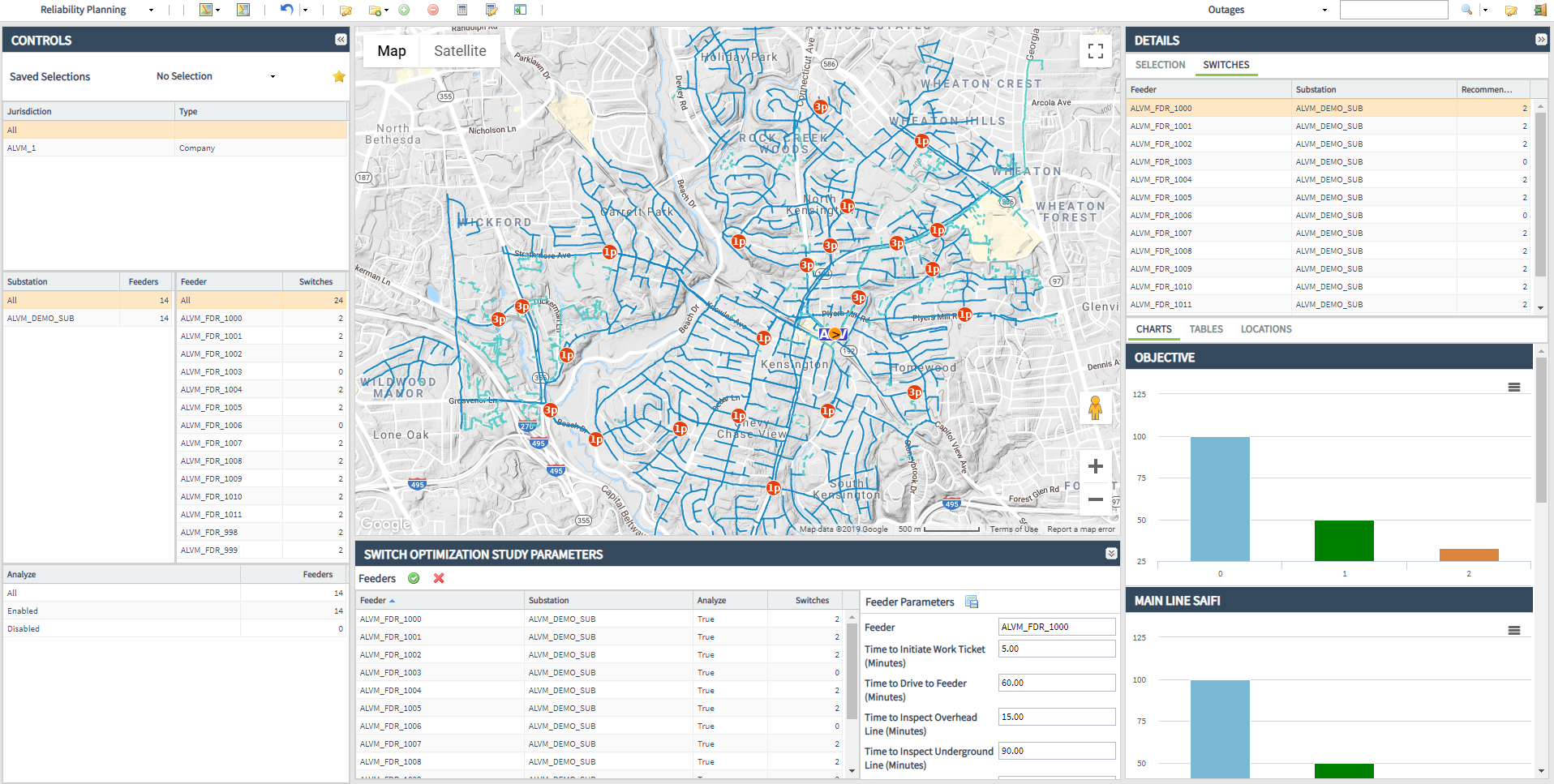Switch to the Tables tab
Screen dimensions: 1554x784
coord(1206,329)
